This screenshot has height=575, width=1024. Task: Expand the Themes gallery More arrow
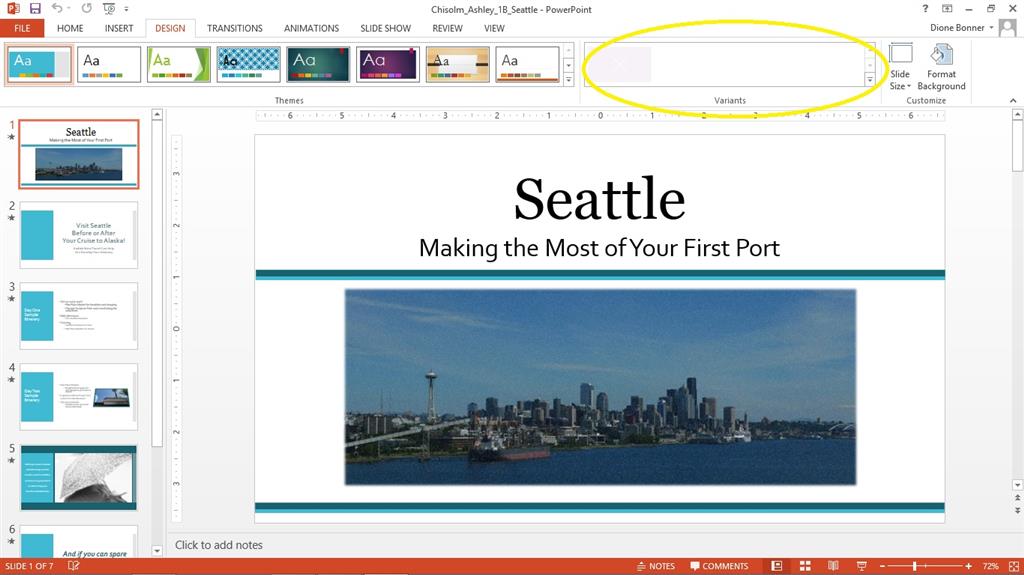[x=568, y=80]
